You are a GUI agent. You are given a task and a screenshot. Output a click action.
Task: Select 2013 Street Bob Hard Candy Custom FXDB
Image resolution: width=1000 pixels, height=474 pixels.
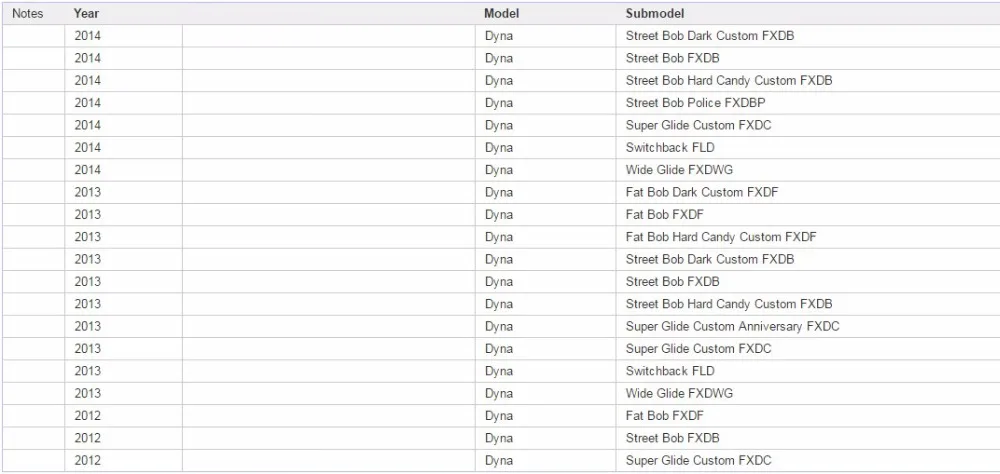pyautogui.click(x=729, y=304)
